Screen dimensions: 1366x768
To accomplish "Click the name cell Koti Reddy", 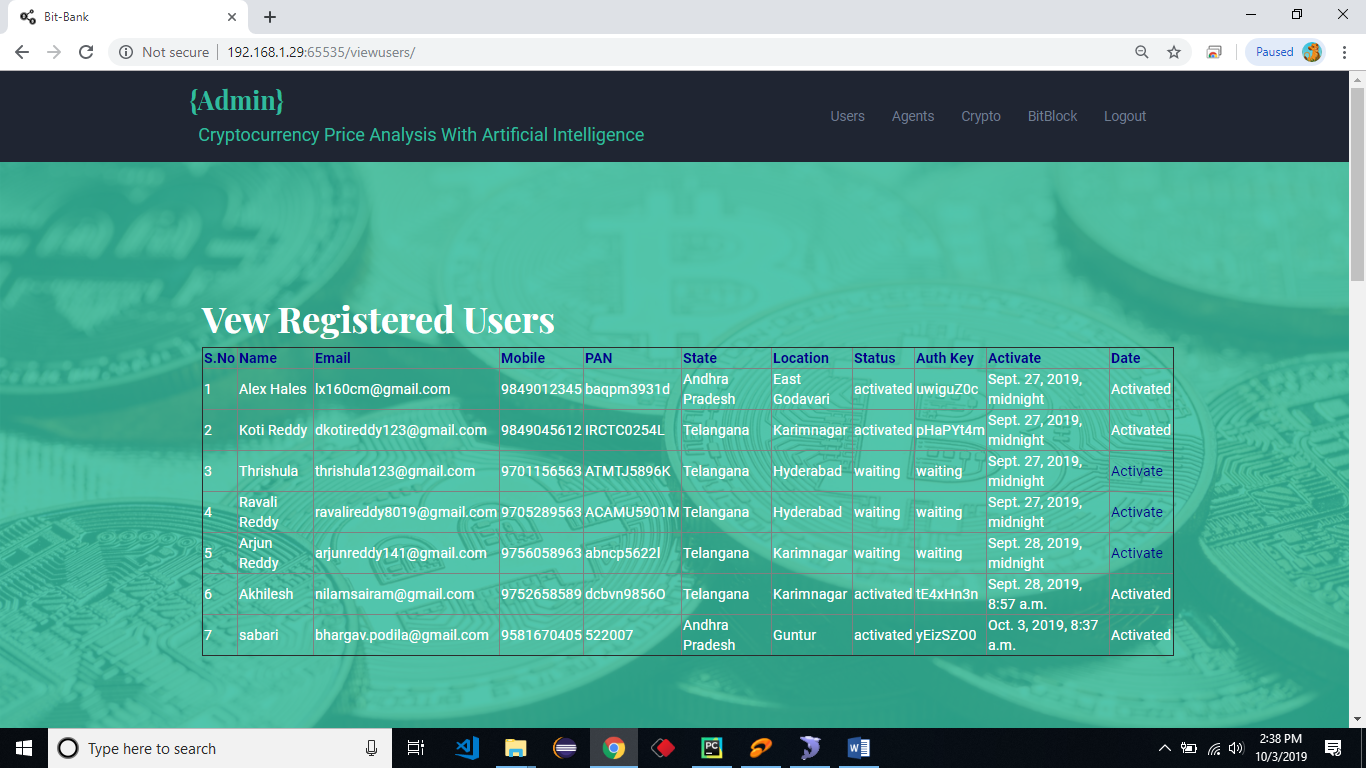I will (273, 430).
